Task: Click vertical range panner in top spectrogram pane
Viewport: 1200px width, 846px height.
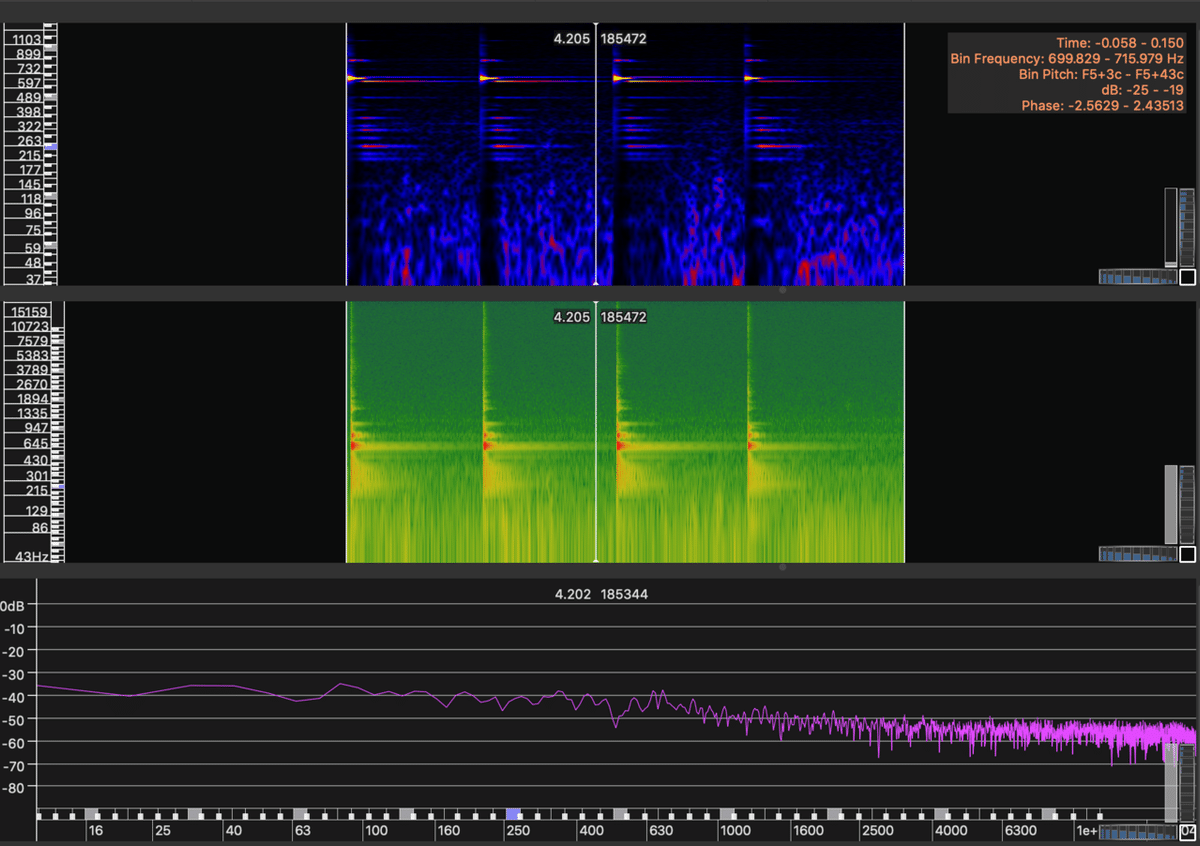Action: click(1171, 227)
